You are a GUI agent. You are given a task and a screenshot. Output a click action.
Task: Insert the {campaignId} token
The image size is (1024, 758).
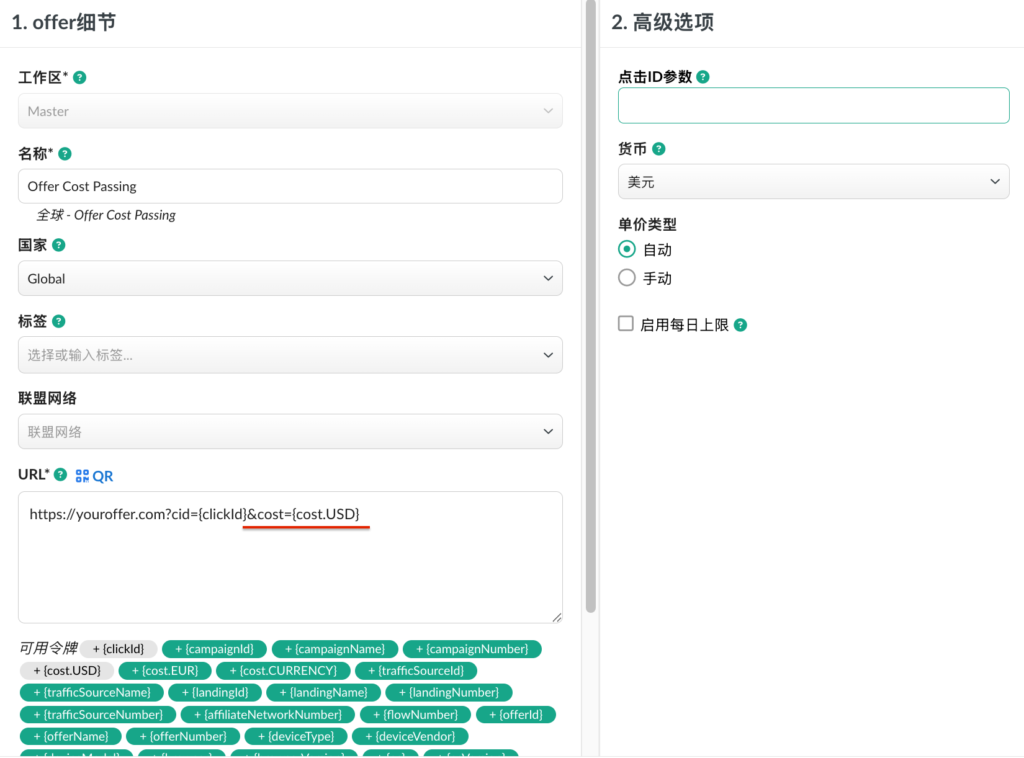(214, 649)
